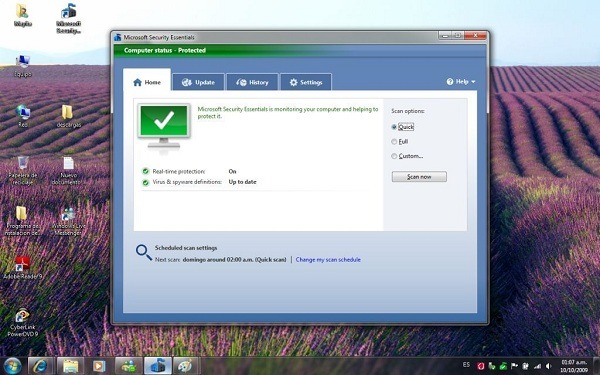Viewport: 600px width, 375px height.
Task: Click the 'Up to date' definitions status
Action: click(242, 182)
